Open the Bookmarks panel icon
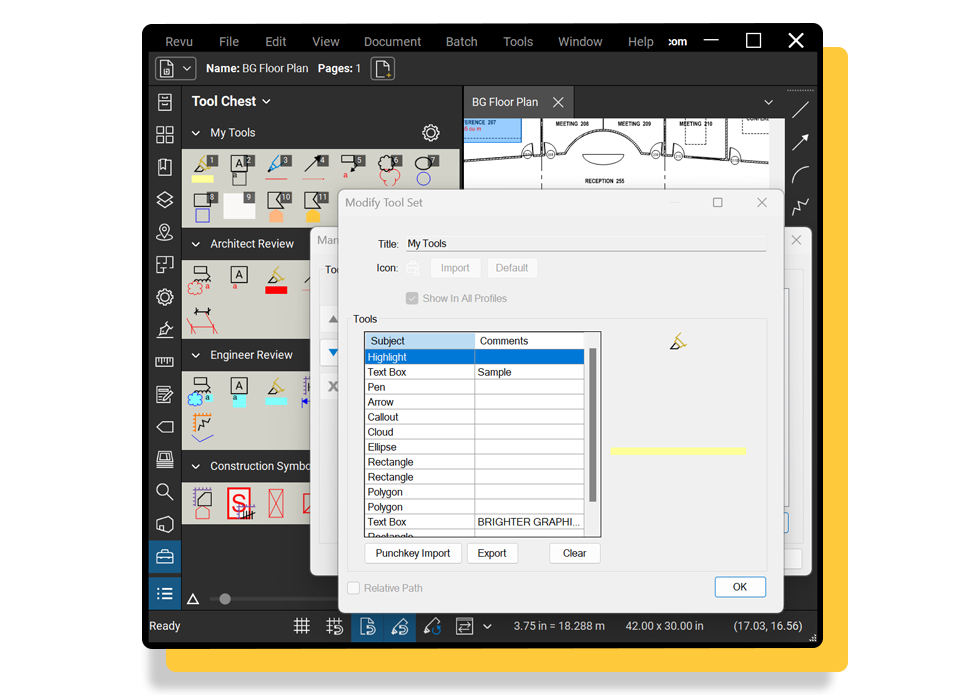The width and height of the screenshot is (973, 695). pyautogui.click(x=164, y=167)
